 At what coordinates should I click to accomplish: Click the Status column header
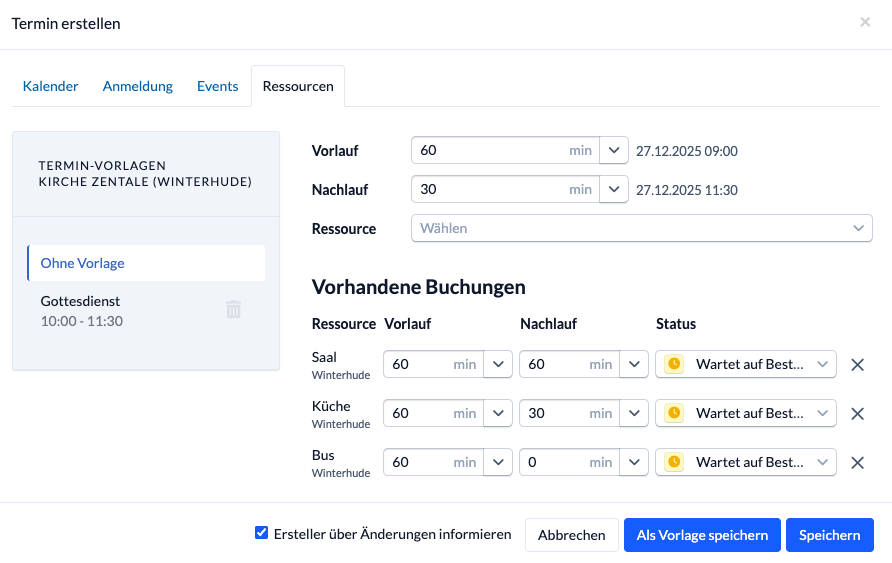pyautogui.click(x=676, y=324)
